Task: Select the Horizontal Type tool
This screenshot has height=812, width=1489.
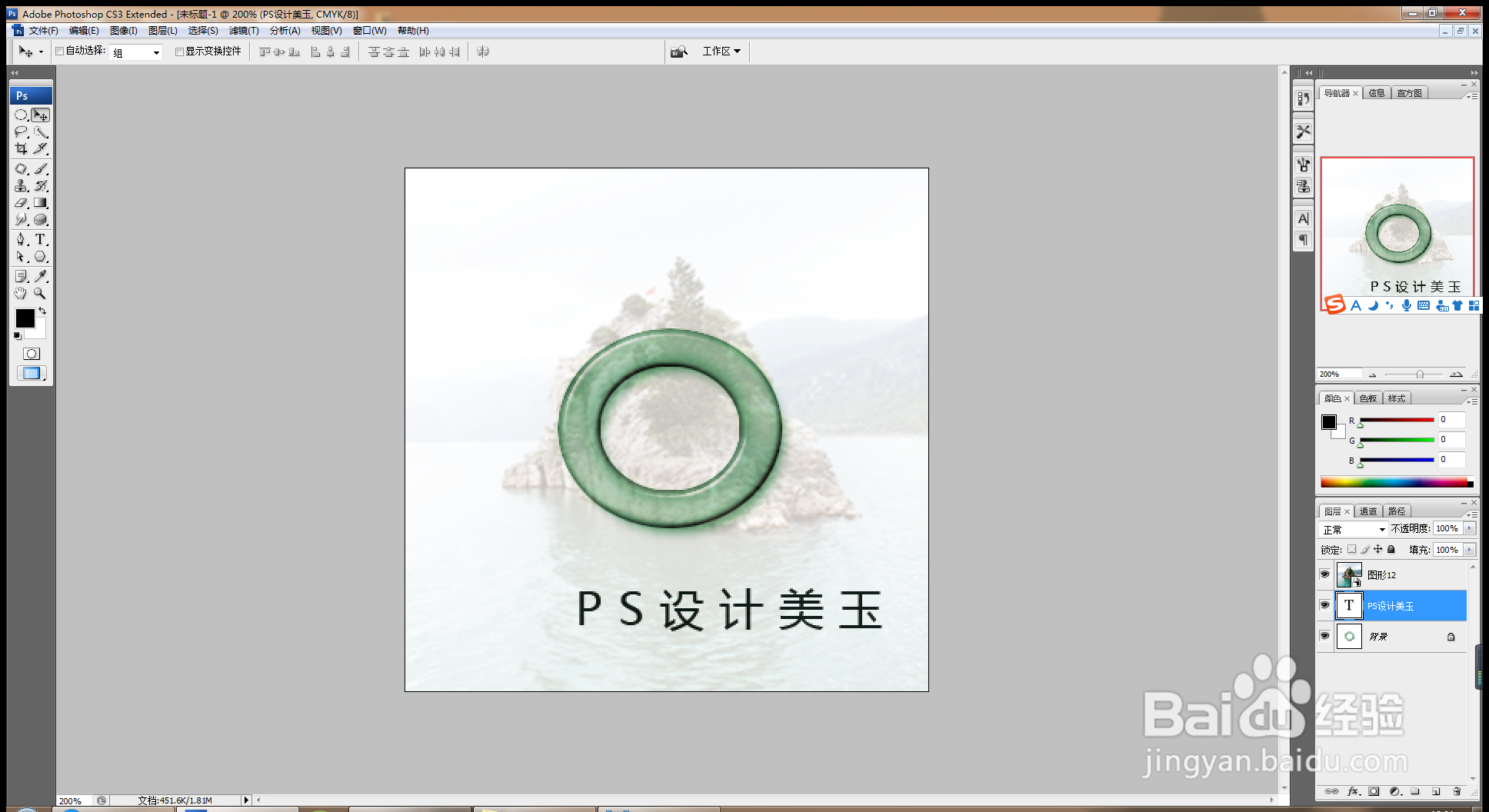Action: 41,239
